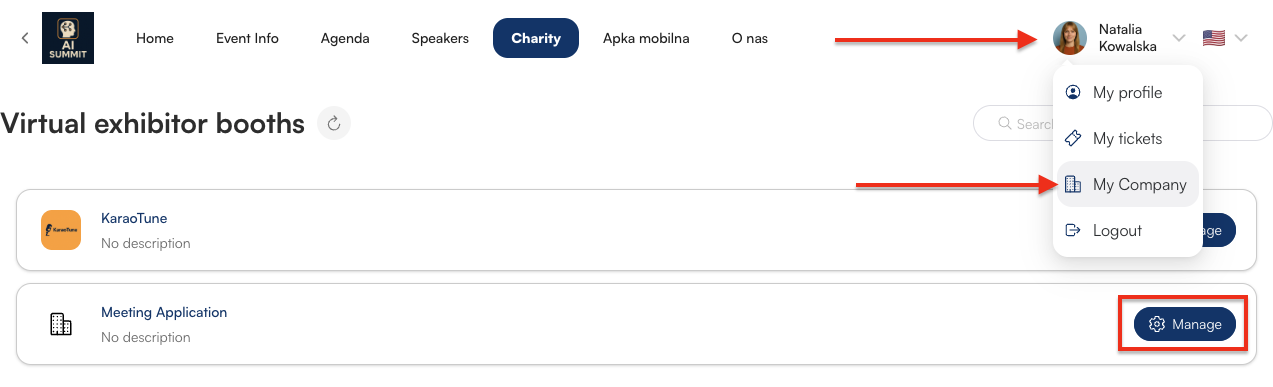The image size is (1273, 387).
Task: Refresh the virtual exhibitor booths list
Action: (x=334, y=124)
